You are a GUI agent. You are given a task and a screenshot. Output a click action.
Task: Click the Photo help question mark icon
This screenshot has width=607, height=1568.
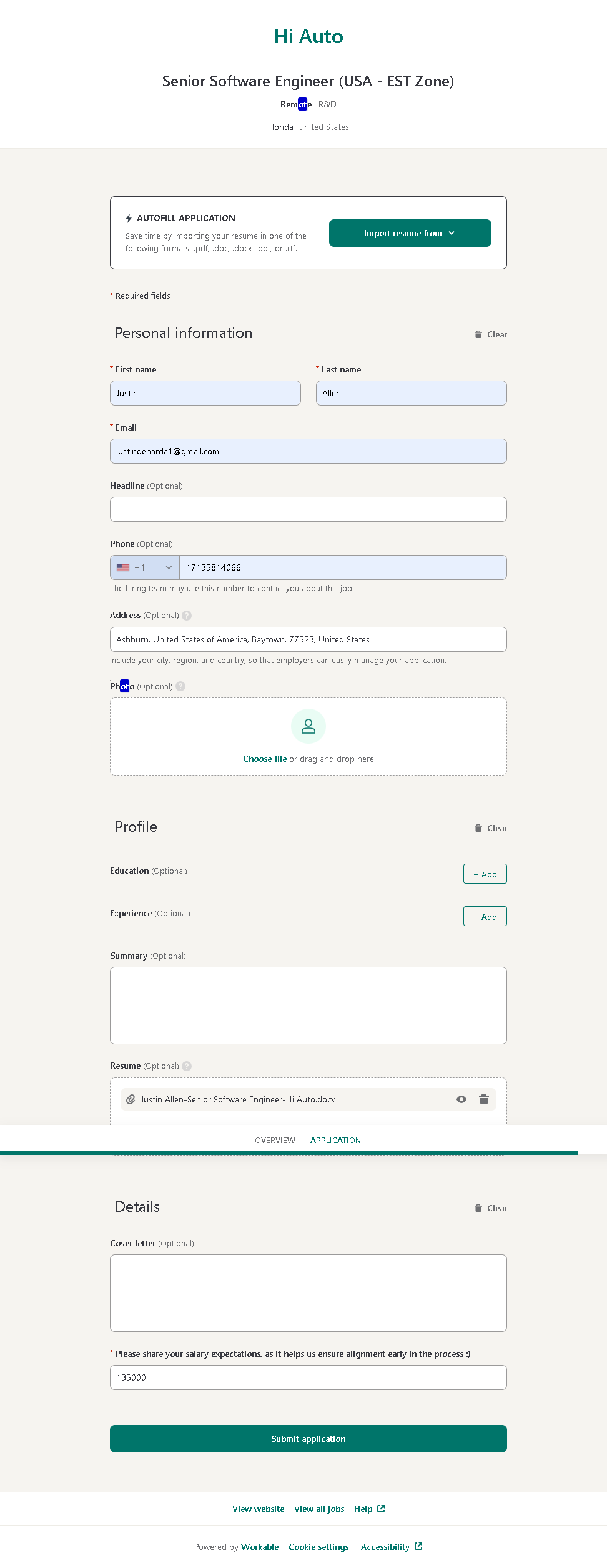180,686
